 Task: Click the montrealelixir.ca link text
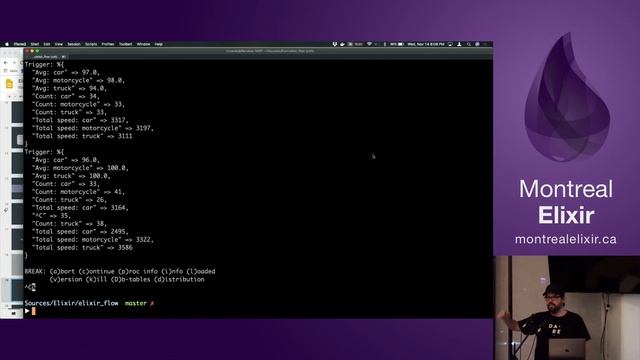tap(565, 239)
